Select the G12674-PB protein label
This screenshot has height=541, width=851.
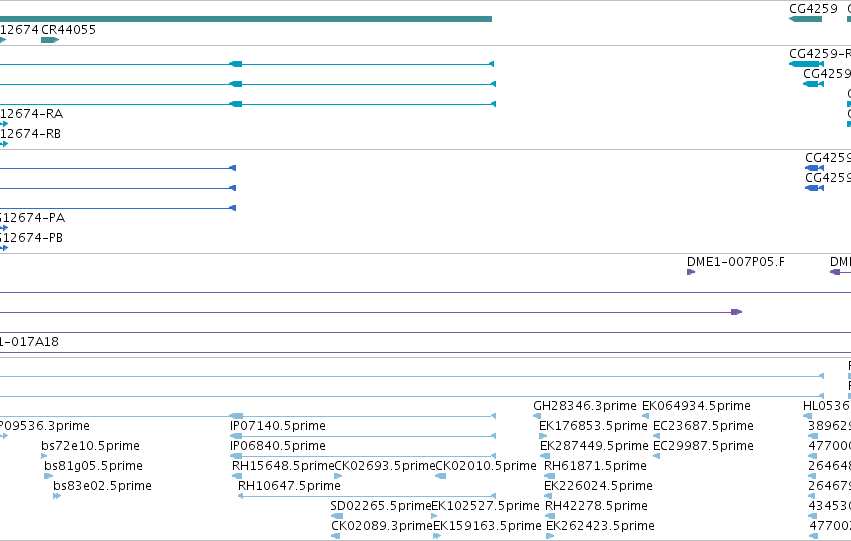click(31, 238)
